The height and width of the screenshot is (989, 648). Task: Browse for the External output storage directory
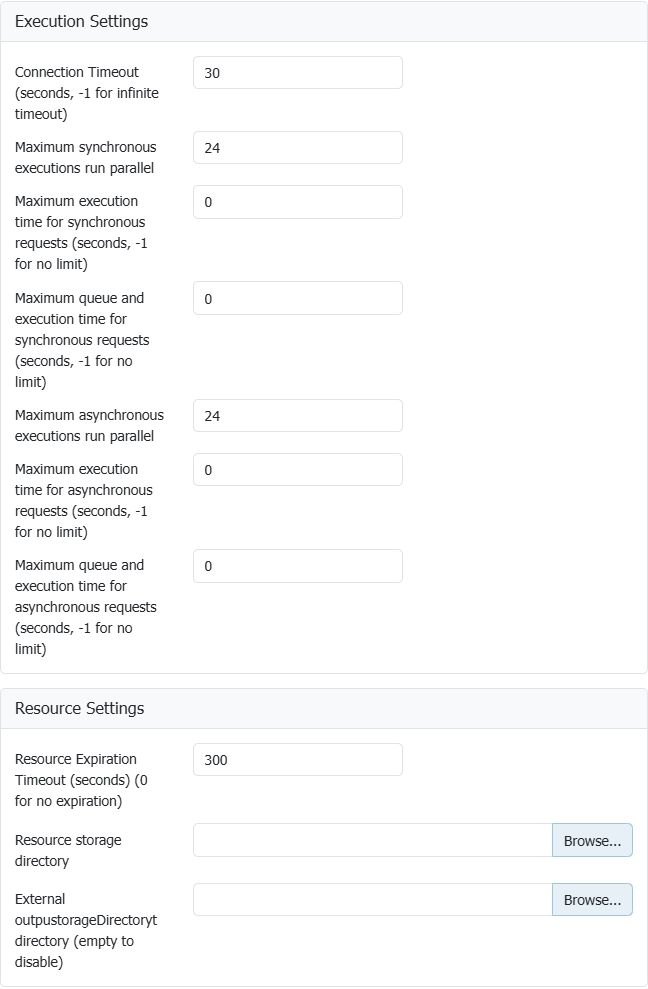pyautogui.click(x=592, y=900)
